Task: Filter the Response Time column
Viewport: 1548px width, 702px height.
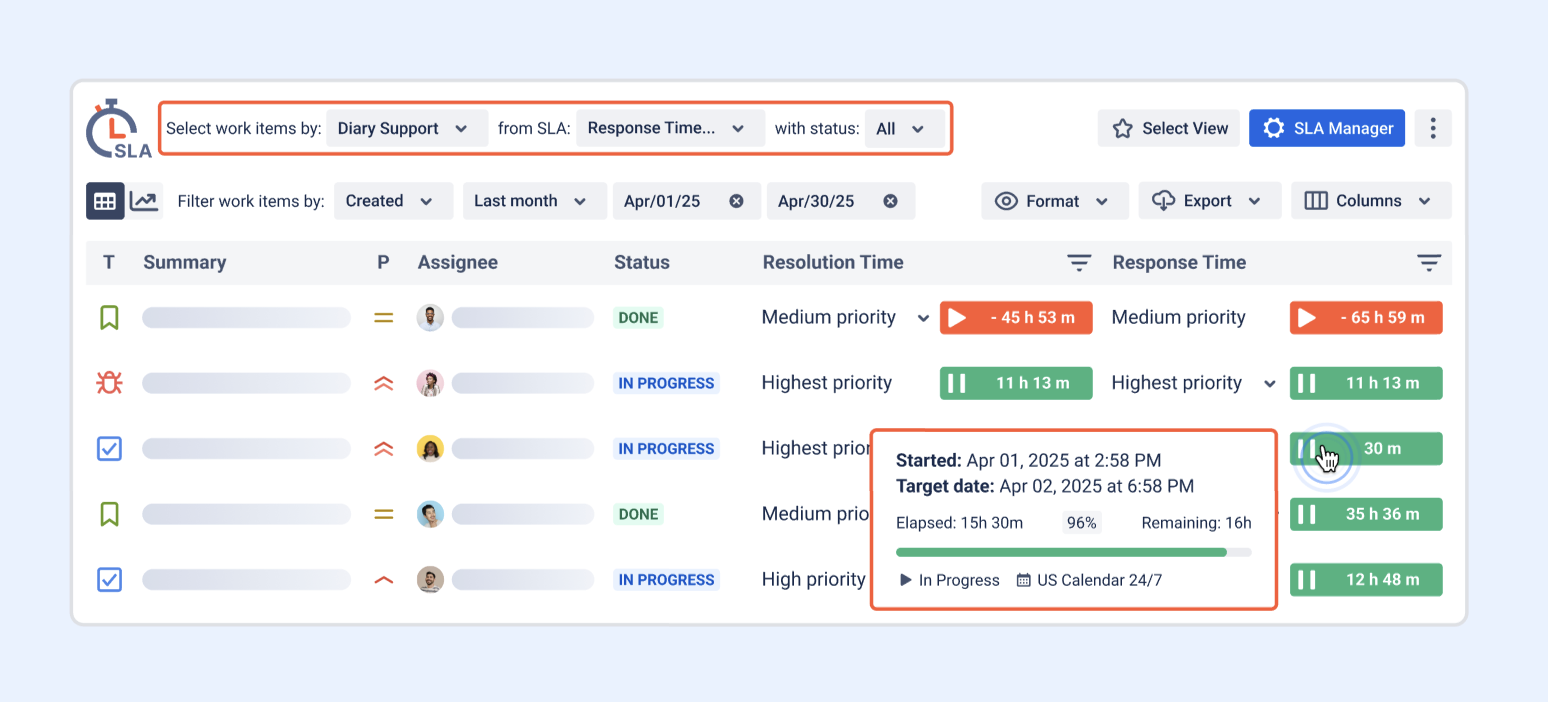Action: pos(1429,263)
